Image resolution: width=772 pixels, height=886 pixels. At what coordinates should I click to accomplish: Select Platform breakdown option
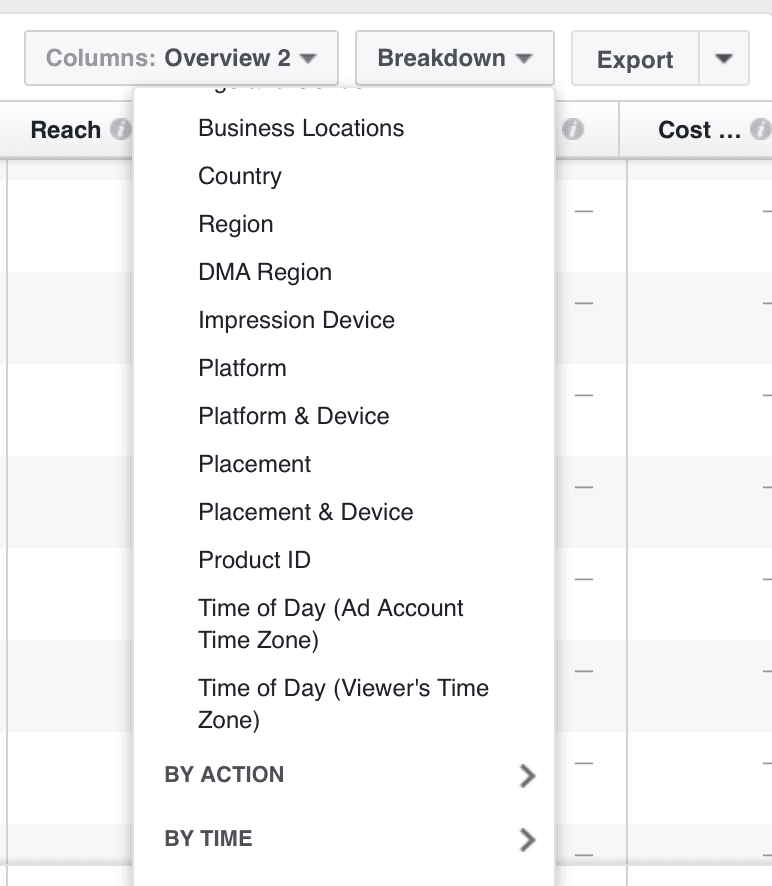coord(243,368)
